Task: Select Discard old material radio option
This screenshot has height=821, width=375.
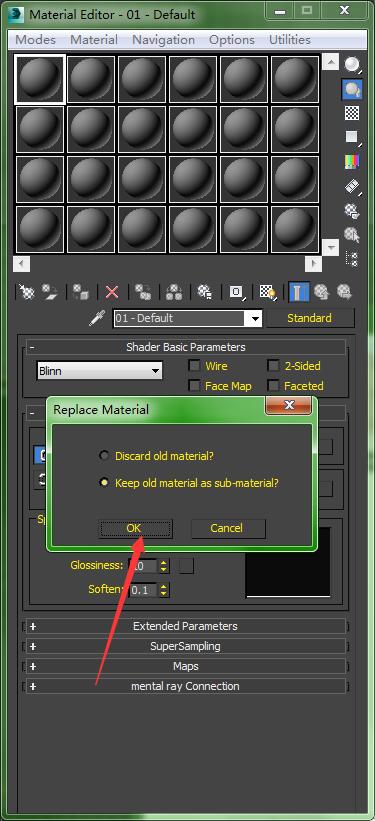Action: pyautogui.click(x=105, y=456)
